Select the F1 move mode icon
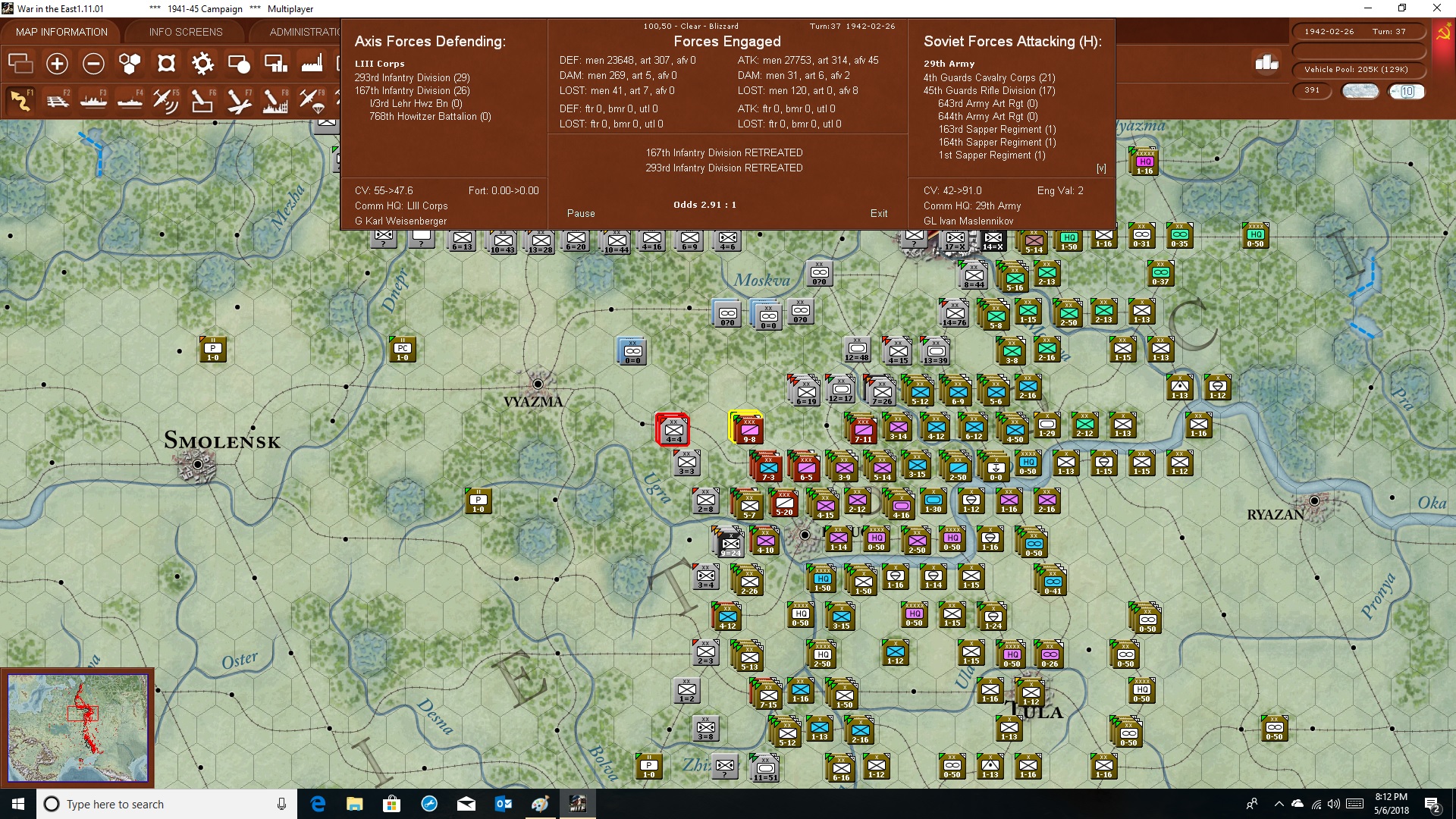The height and width of the screenshot is (819, 1456). [20, 100]
